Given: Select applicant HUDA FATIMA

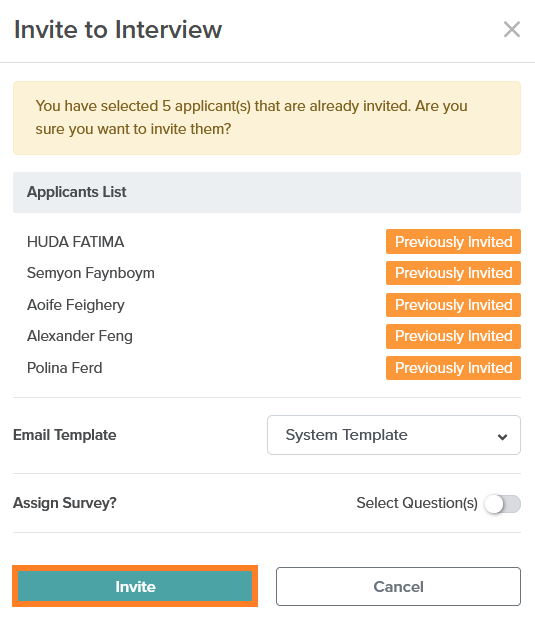Looking at the screenshot, I should pos(75,242).
